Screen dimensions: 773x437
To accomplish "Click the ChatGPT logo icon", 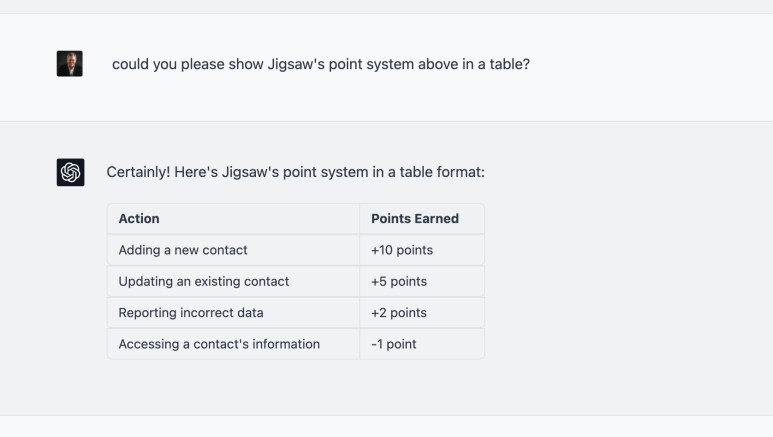I will coord(70,172).
